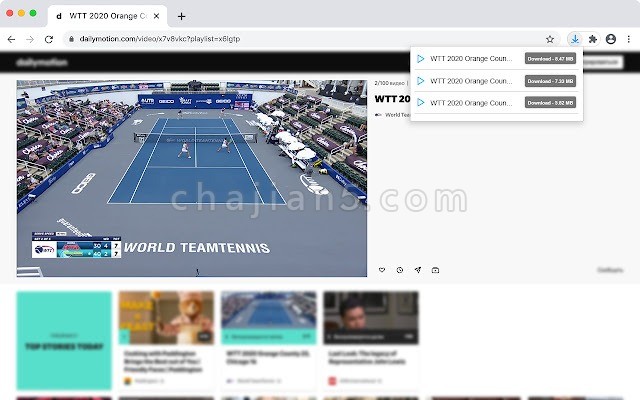Share the video with the paper-plane icon
Viewport: 640px width, 400px height.
(418, 270)
